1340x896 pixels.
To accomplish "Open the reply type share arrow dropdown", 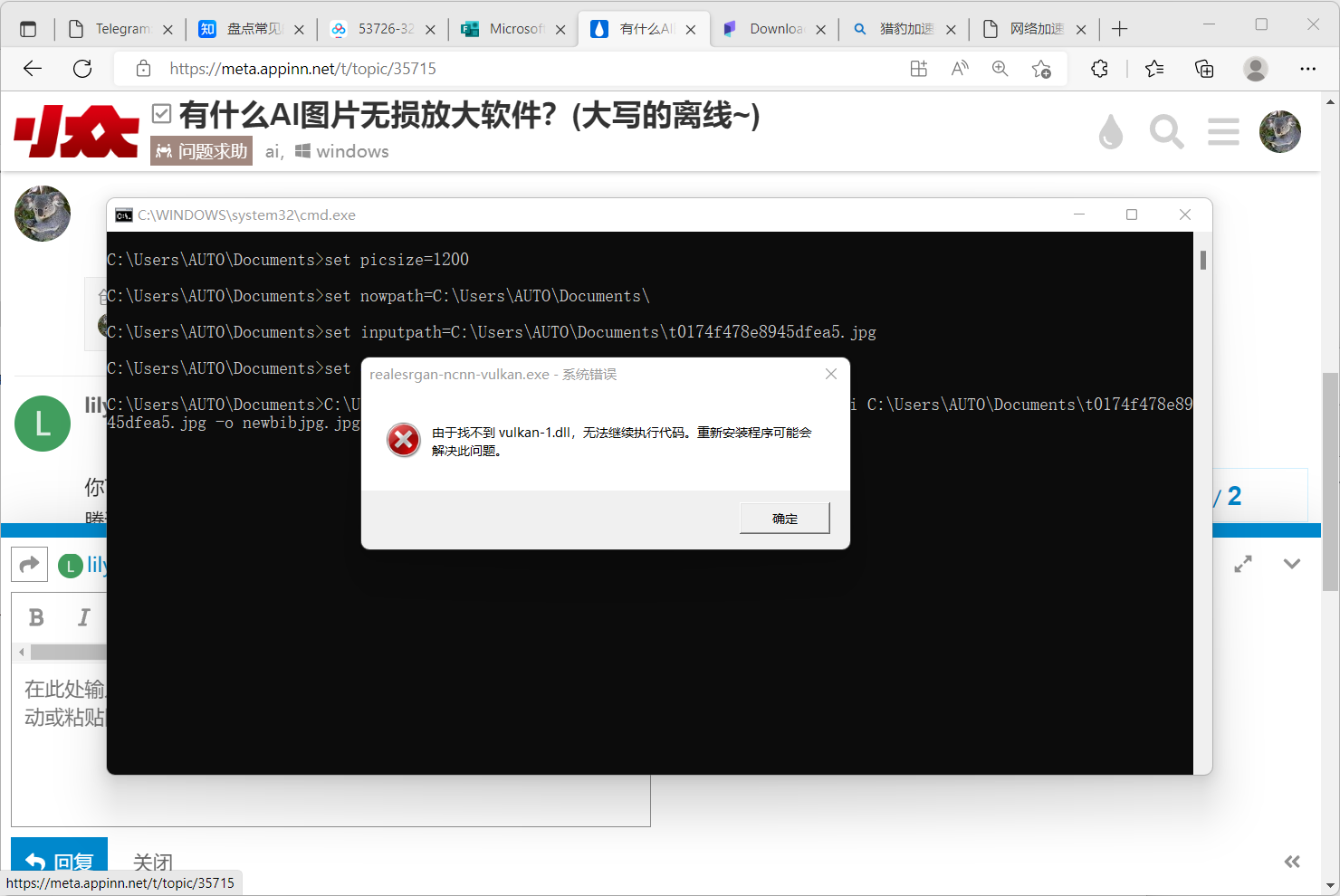I will click(x=29, y=565).
